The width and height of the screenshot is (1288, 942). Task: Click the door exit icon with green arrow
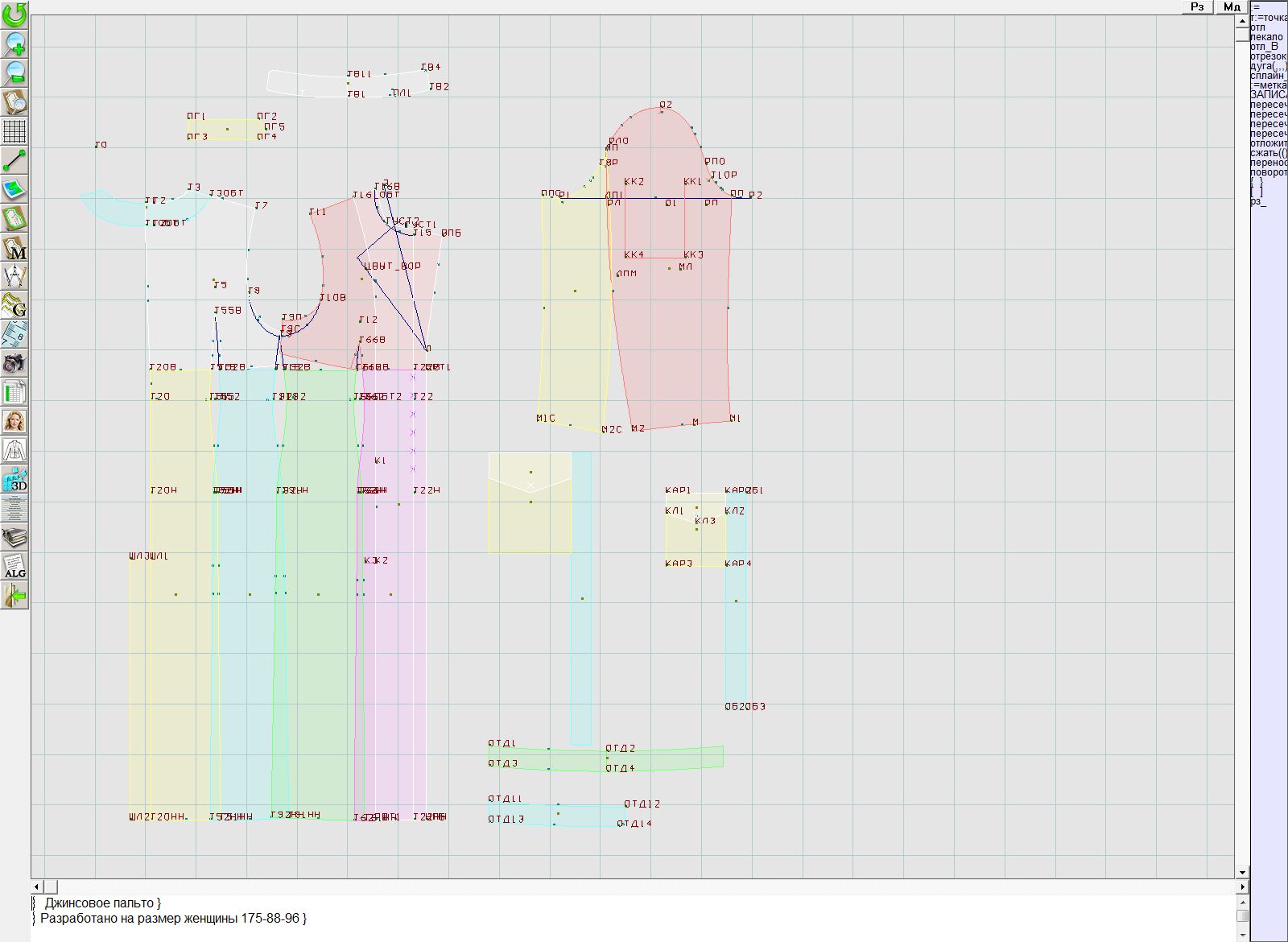coord(14,596)
